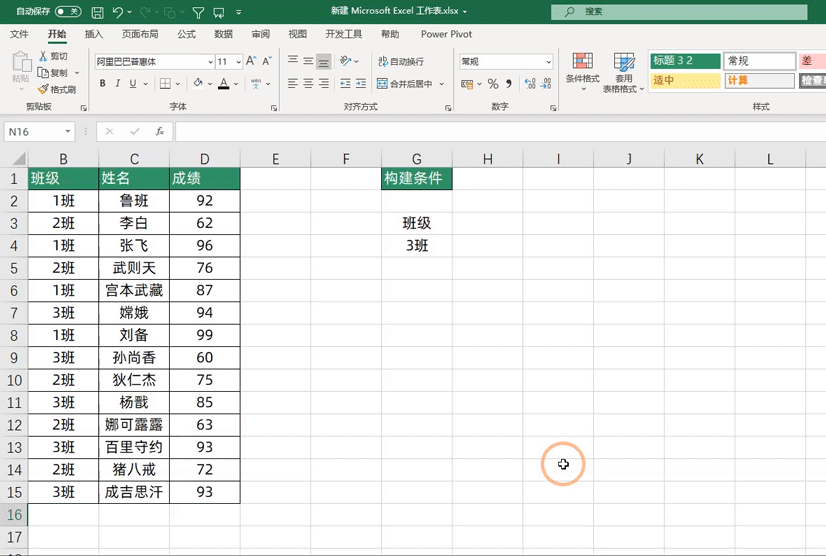Click Wrap Text (自动换行) button
Viewport: 826px width, 556px height.
[399, 61]
